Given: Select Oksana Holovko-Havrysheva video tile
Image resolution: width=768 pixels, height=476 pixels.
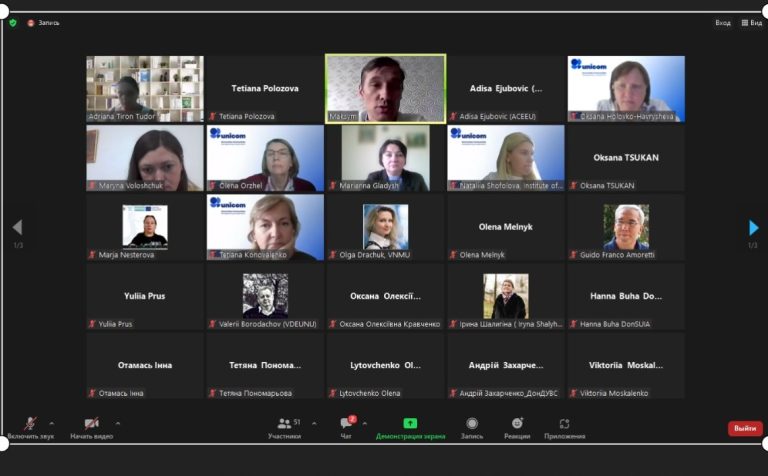Looking at the screenshot, I should click(626, 89).
